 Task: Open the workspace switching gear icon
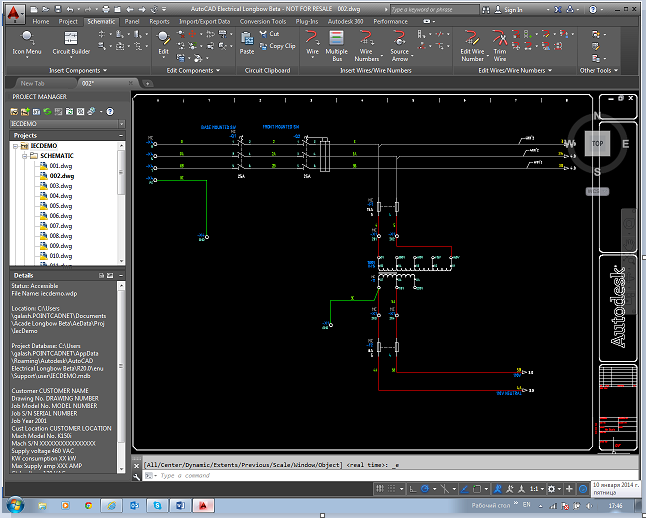click(x=552, y=489)
